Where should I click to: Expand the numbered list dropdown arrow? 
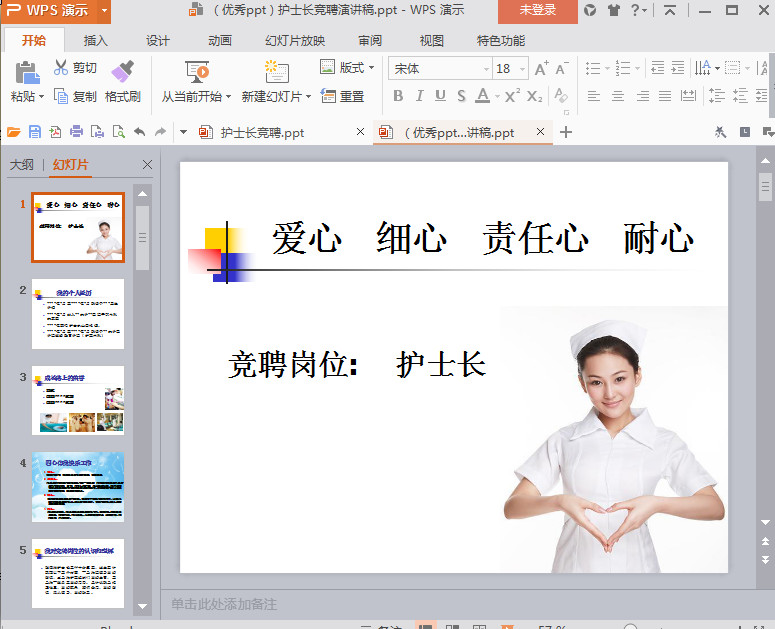[638, 68]
